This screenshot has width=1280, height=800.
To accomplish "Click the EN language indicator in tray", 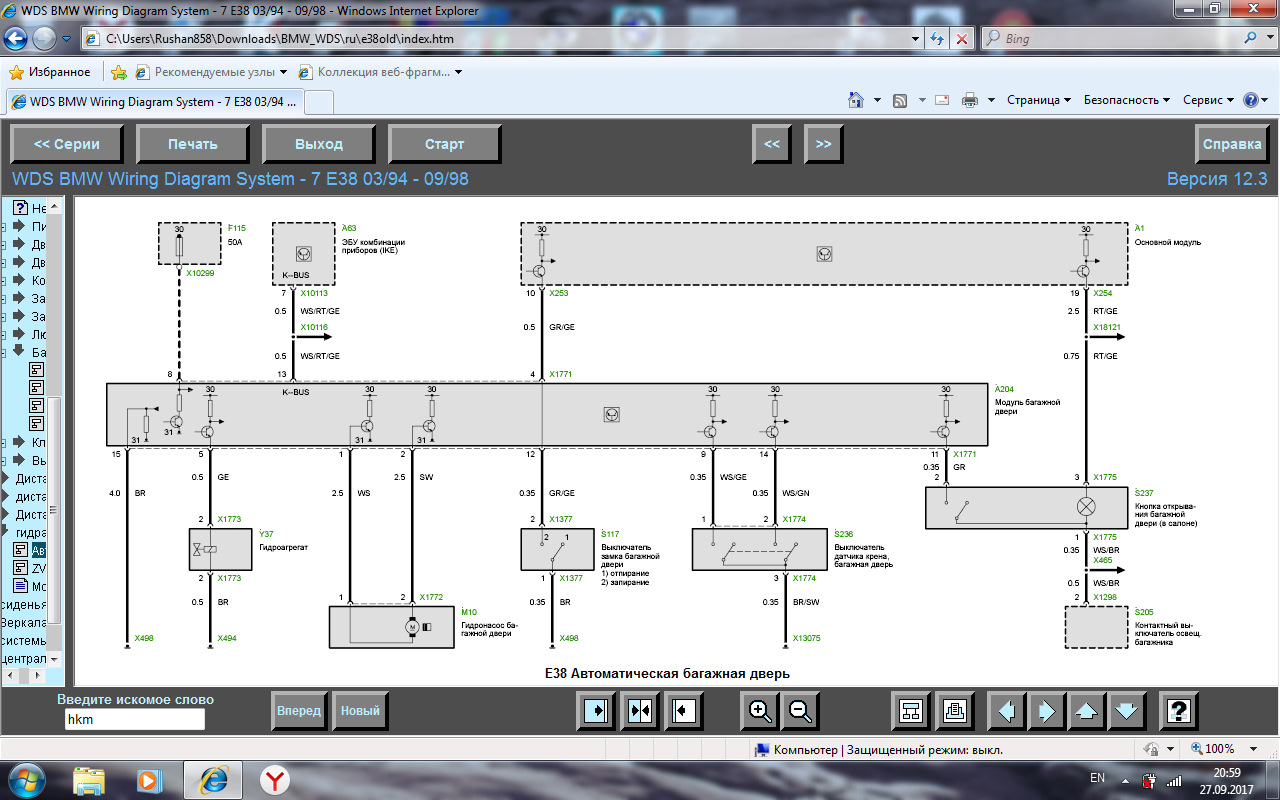I will [x=1097, y=778].
